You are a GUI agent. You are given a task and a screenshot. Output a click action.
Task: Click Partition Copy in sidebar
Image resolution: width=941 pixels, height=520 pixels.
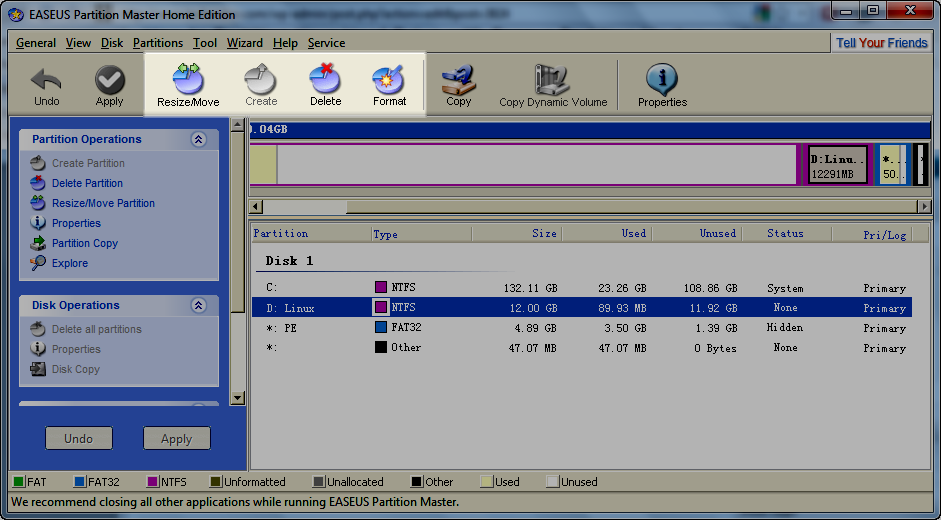[x=85, y=243]
